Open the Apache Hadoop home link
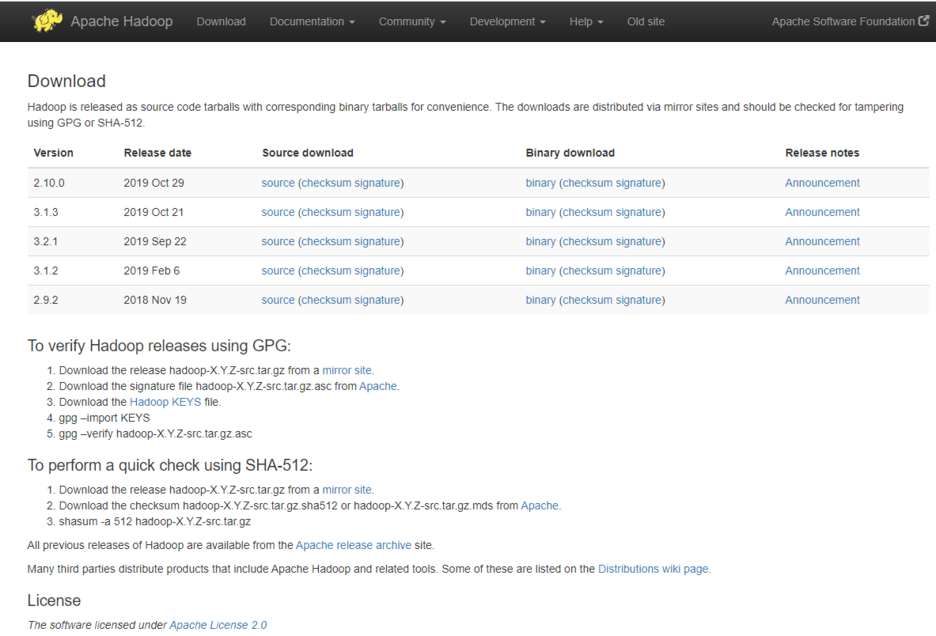The height and width of the screenshot is (636, 936). click(122, 21)
